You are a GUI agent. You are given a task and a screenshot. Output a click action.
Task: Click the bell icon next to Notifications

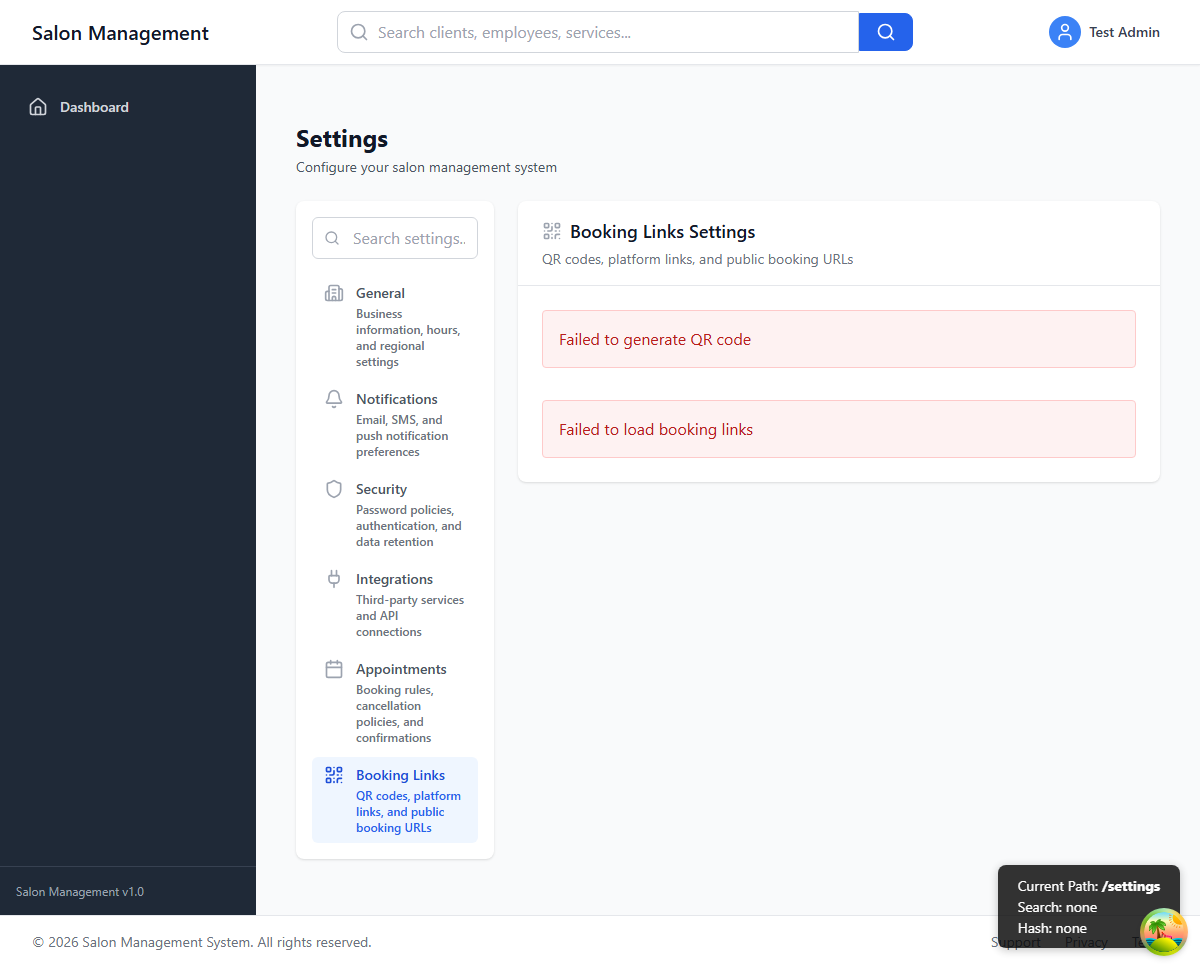pos(333,398)
